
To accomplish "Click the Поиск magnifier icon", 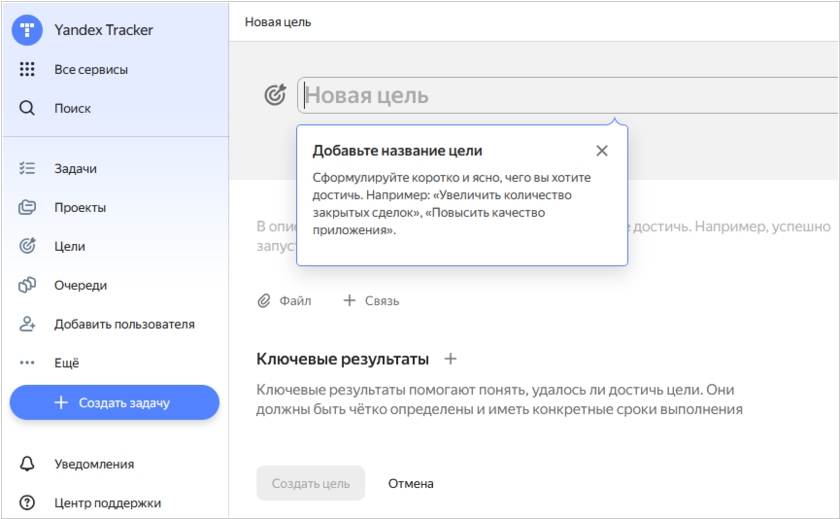I will click(27, 108).
